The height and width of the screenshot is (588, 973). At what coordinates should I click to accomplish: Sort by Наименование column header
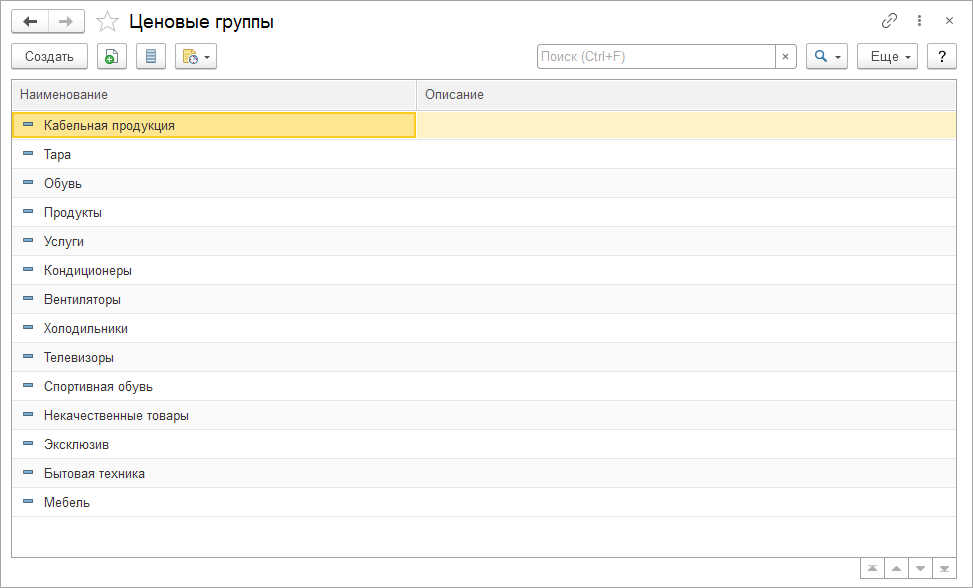(x=214, y=94)
